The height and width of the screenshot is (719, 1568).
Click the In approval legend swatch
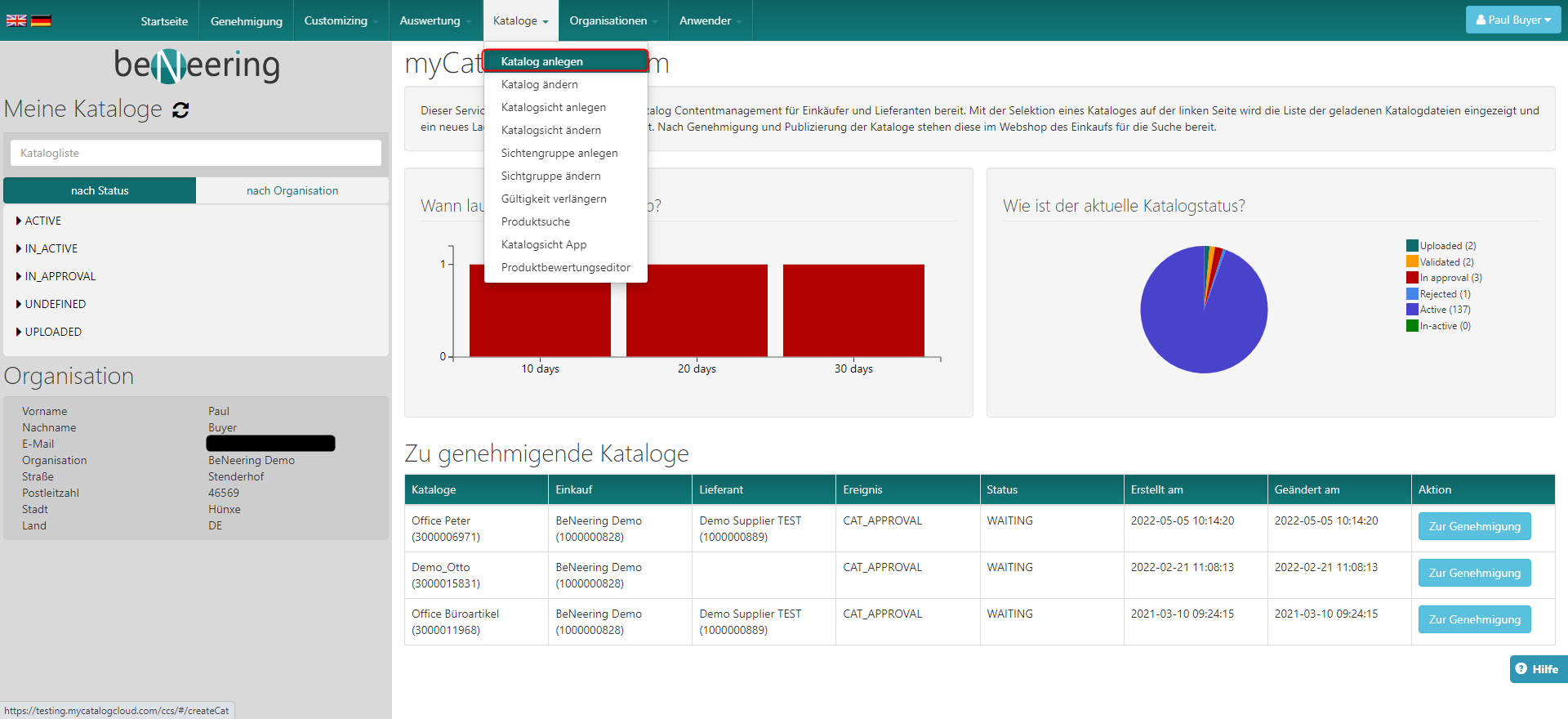click(1412, 278)
